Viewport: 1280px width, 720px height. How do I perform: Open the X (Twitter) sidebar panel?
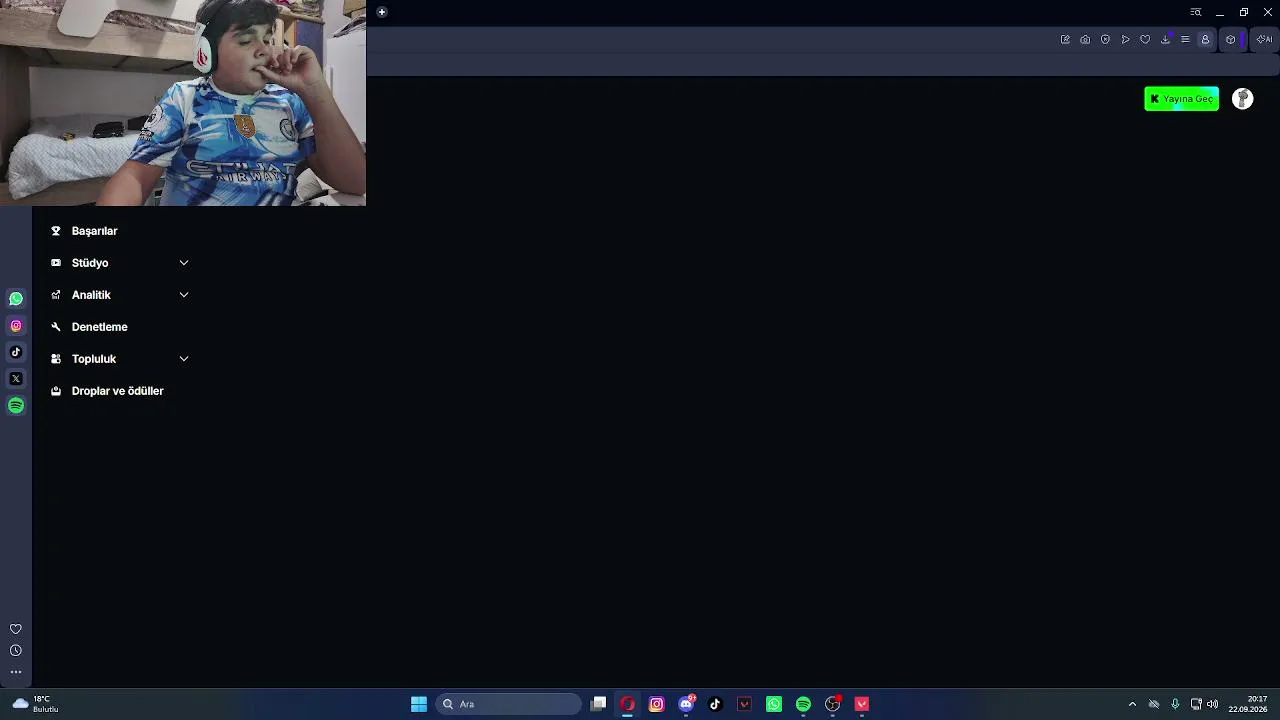coord(16,379)
